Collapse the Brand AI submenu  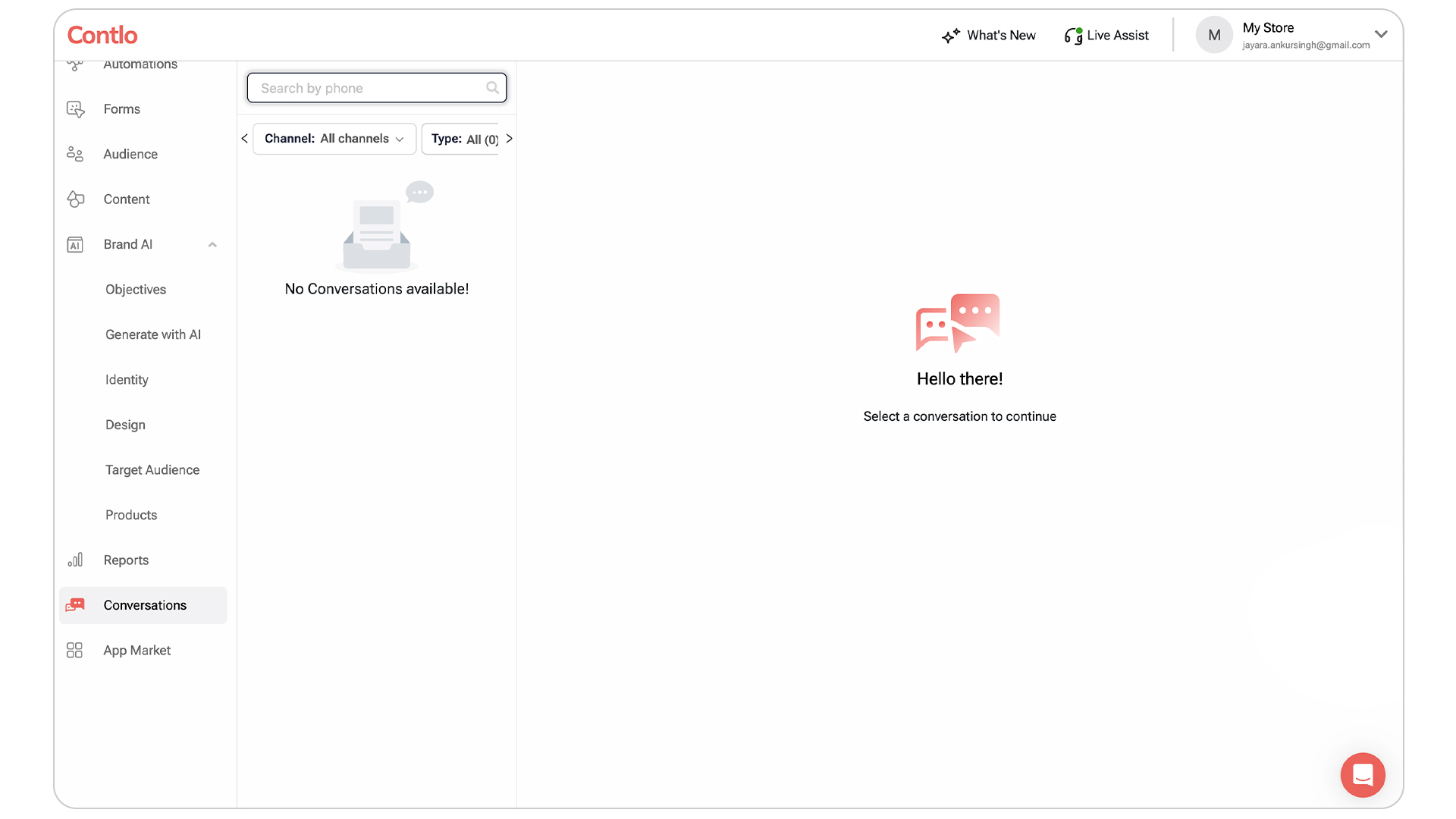[212, 244]
